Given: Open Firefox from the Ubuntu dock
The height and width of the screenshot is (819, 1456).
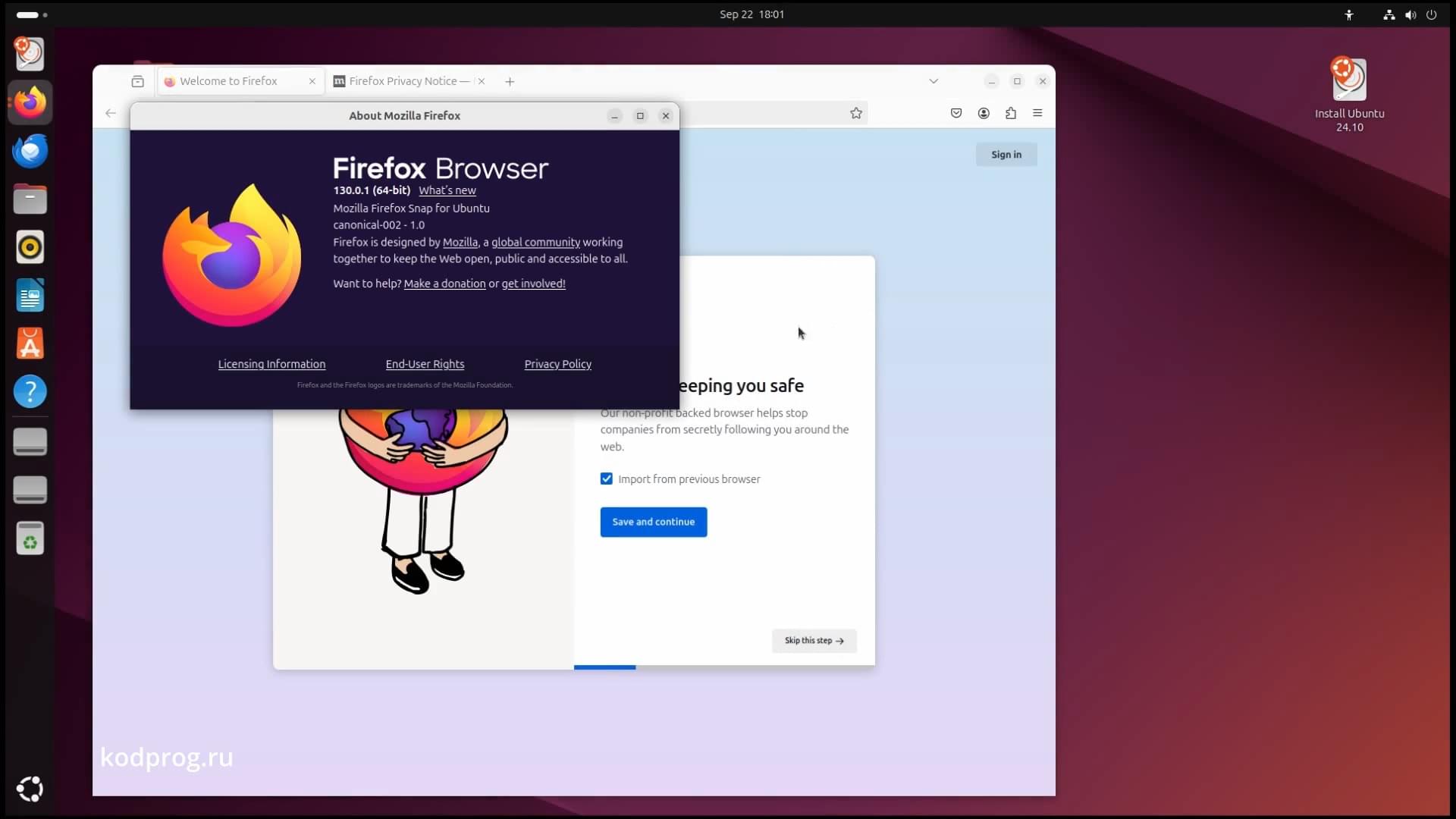Looking at the screenshot, I should 30,102.
